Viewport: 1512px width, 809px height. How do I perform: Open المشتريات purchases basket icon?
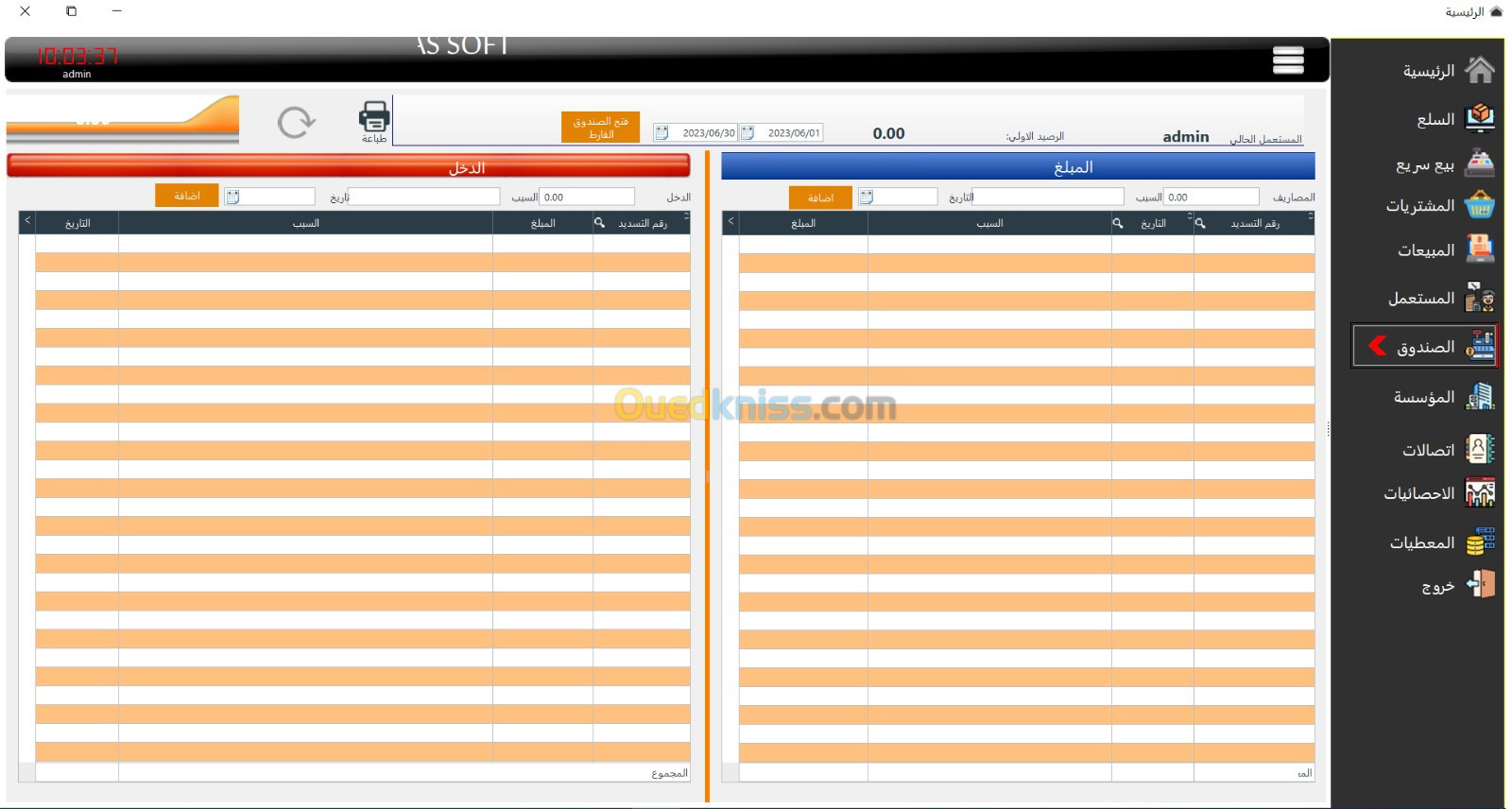tap(1480, 205)
